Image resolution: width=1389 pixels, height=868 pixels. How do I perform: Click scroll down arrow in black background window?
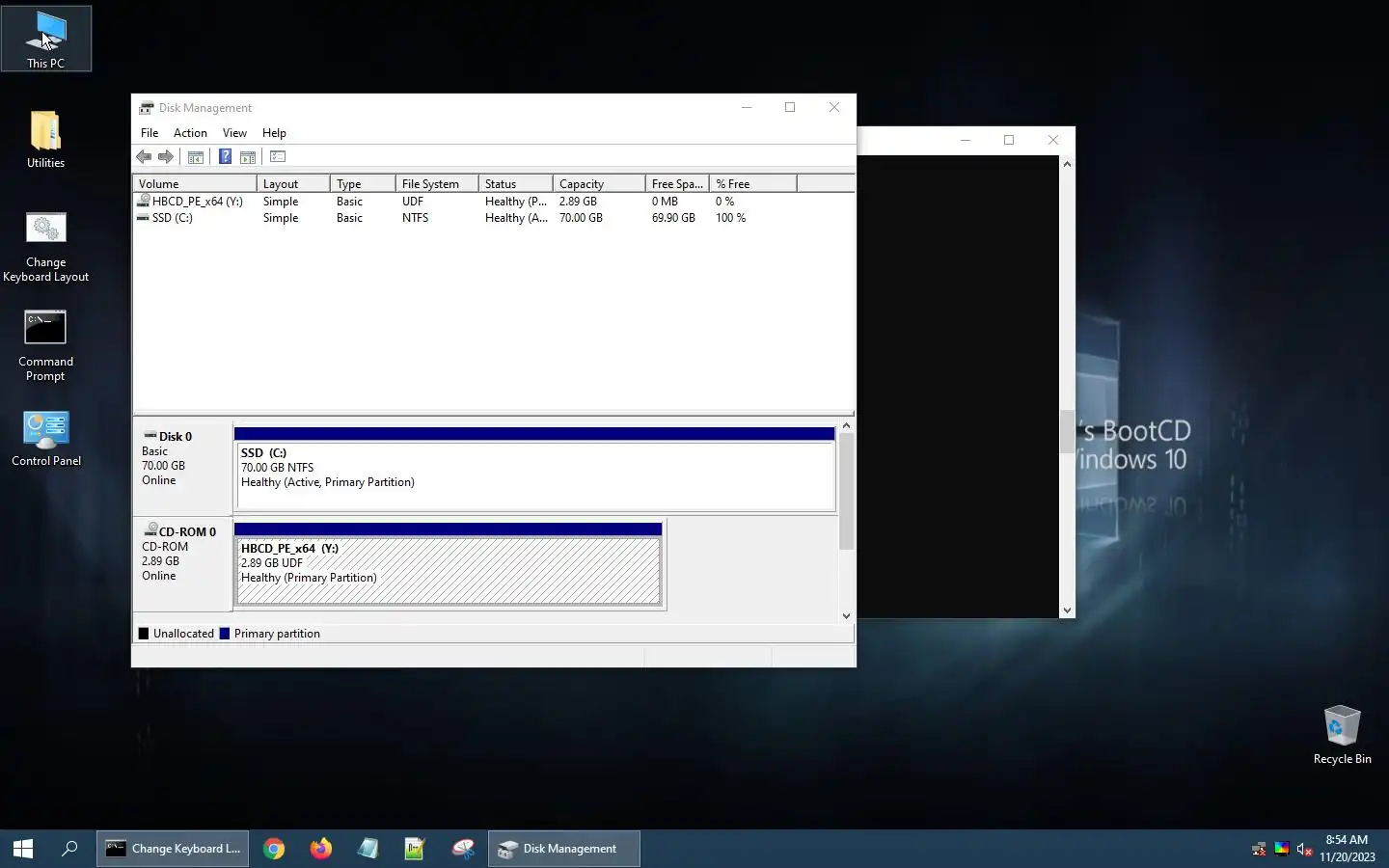point(1067,610)
